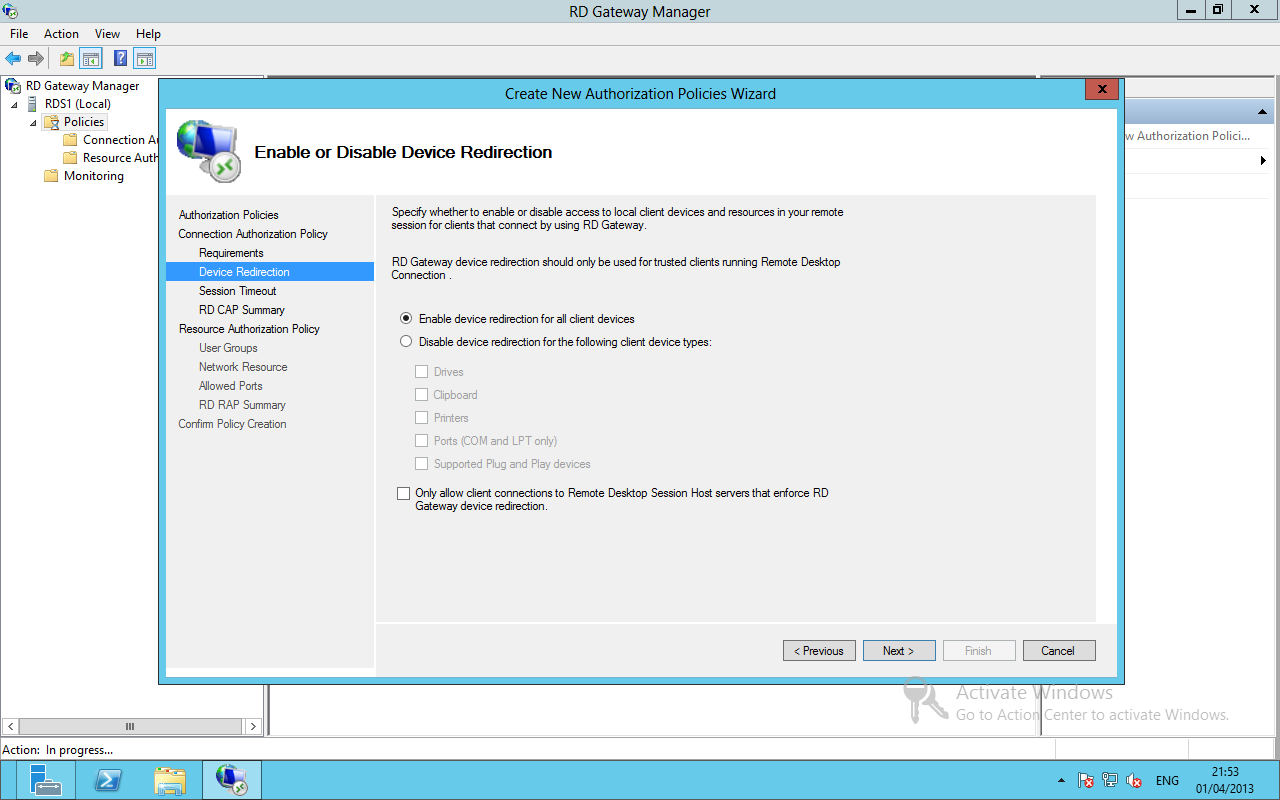Click the tree pane horizontal scrollbar thumb
Screen dimensions: 1280x800
point(129,726)
